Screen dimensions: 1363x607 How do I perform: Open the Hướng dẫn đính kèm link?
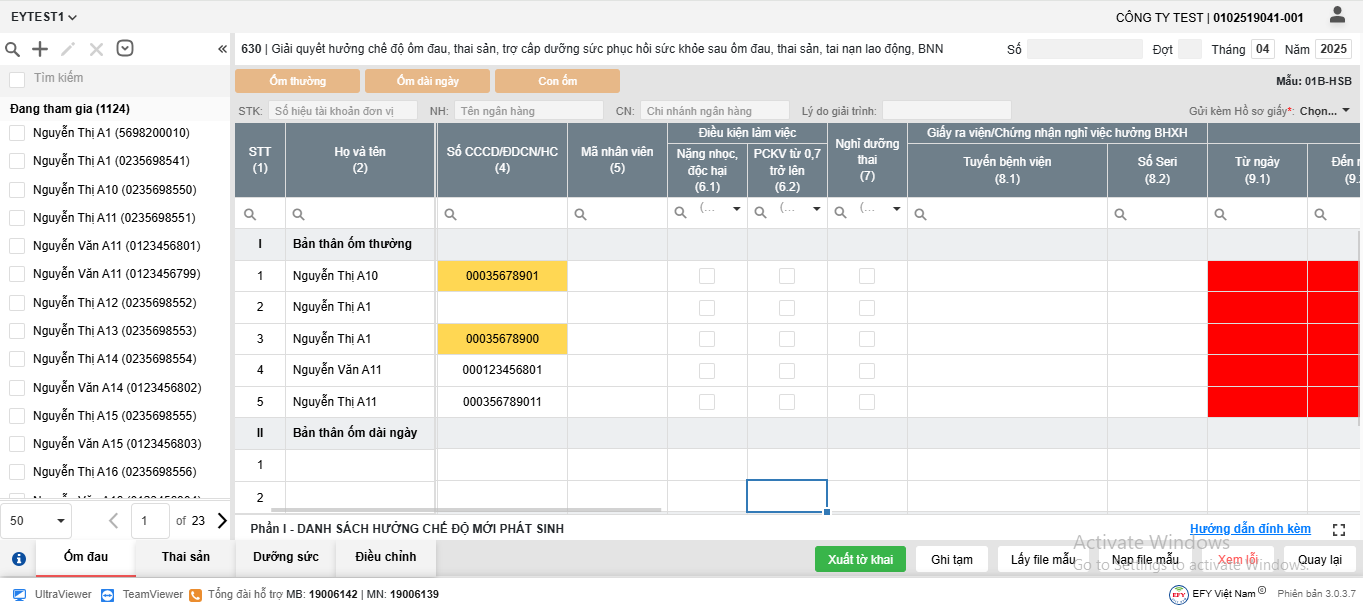click(1250, 529)
